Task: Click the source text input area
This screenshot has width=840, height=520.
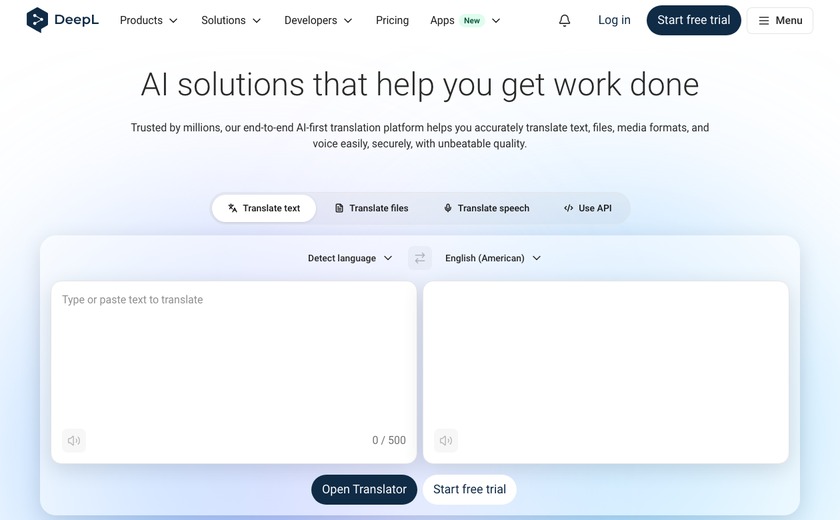Action: (234, 372)
